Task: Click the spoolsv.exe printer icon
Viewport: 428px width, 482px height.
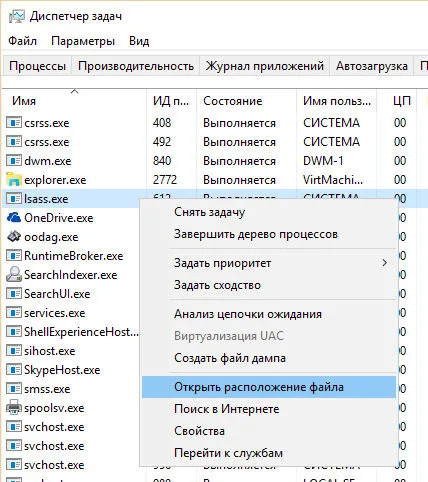Action: pyautogui.click(x=14, y=408)
